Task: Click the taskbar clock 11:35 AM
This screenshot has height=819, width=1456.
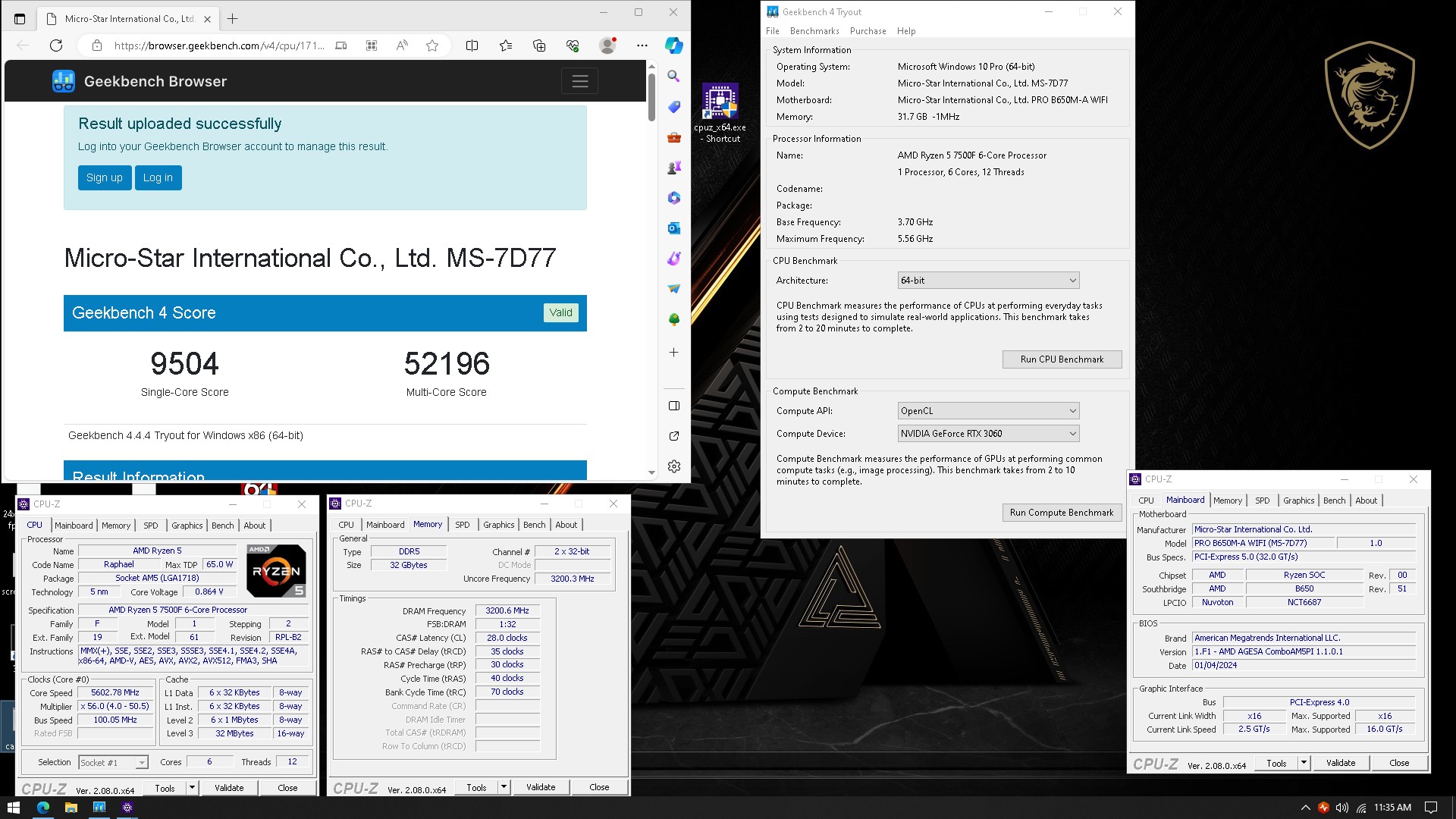Action: [x=1392, y=808]
